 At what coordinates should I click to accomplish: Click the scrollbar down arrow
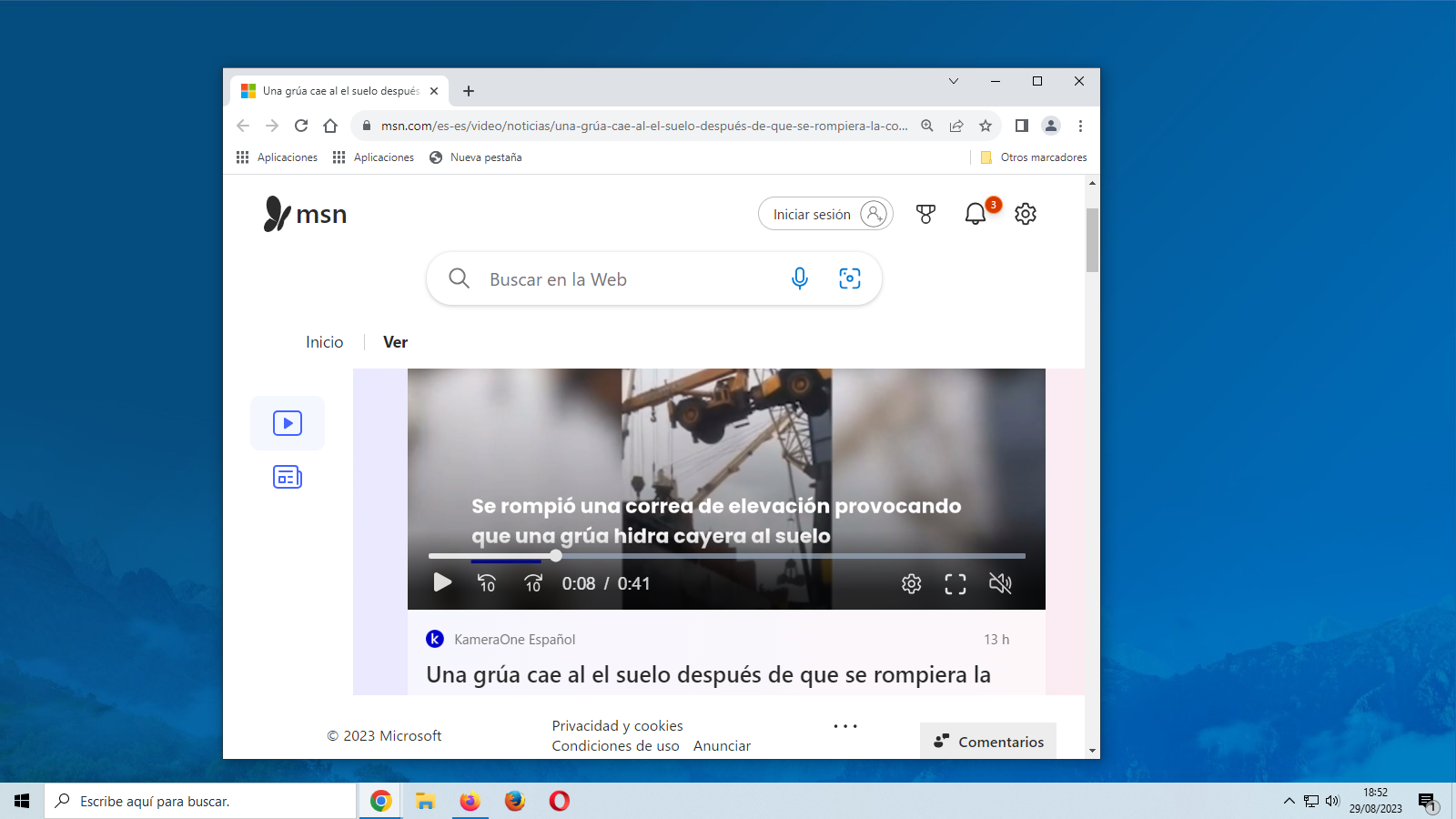1092,751
